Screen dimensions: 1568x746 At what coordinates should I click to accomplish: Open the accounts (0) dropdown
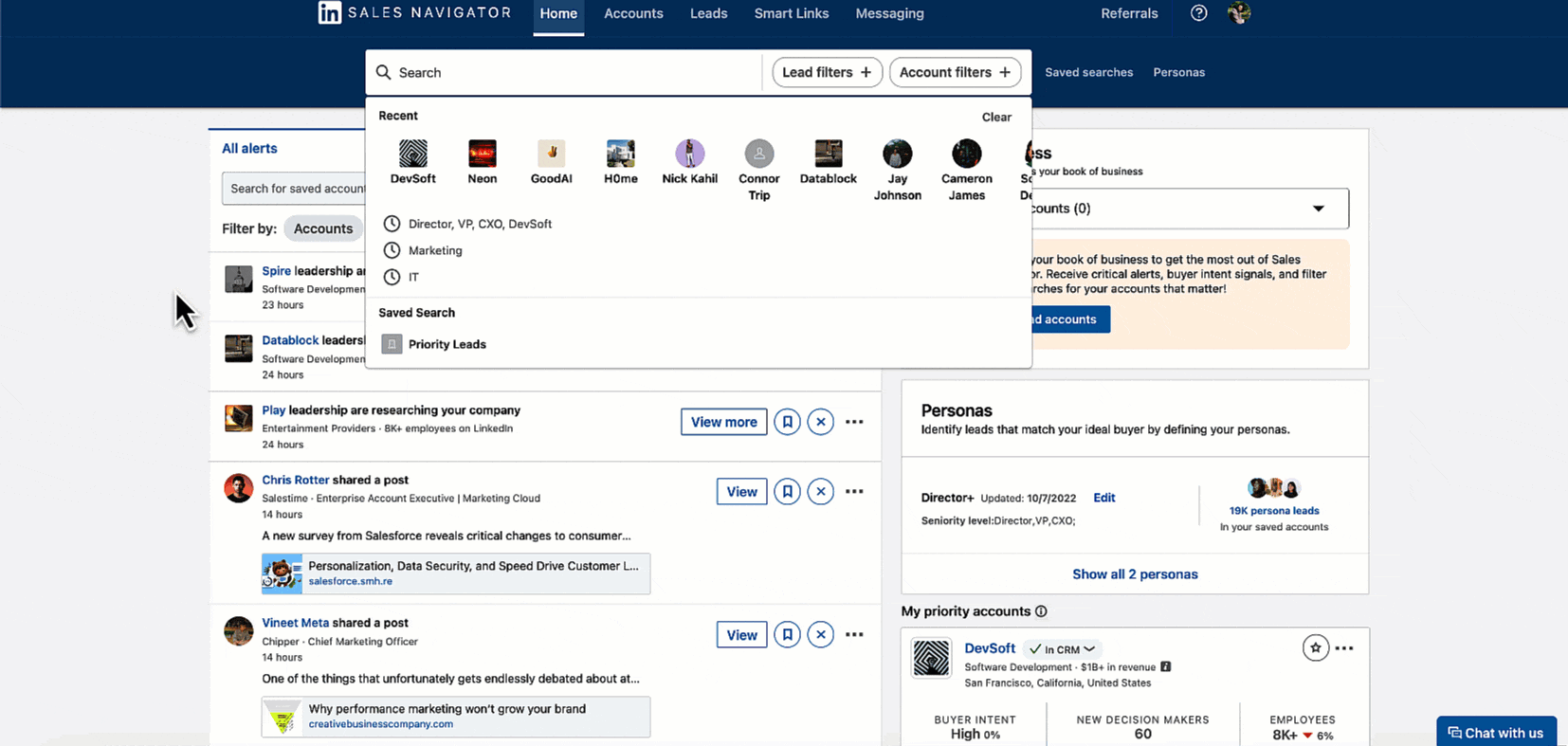pyautogui.click(x=1190, y=209)
